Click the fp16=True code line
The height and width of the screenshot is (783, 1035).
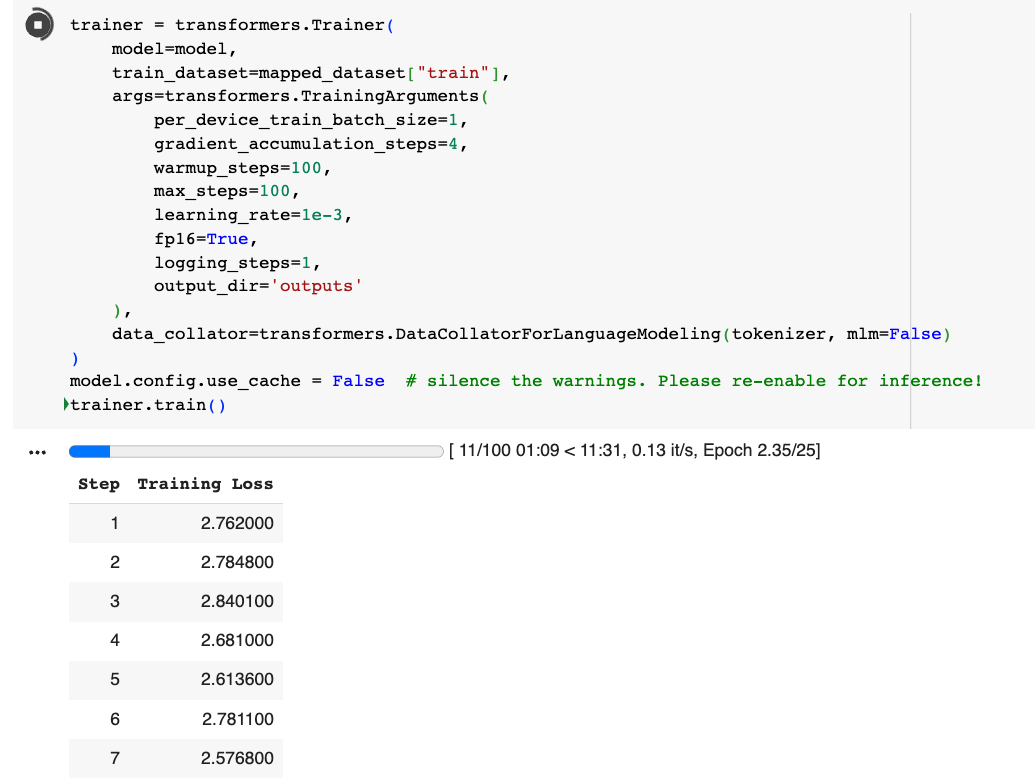(x=205, y=239)
